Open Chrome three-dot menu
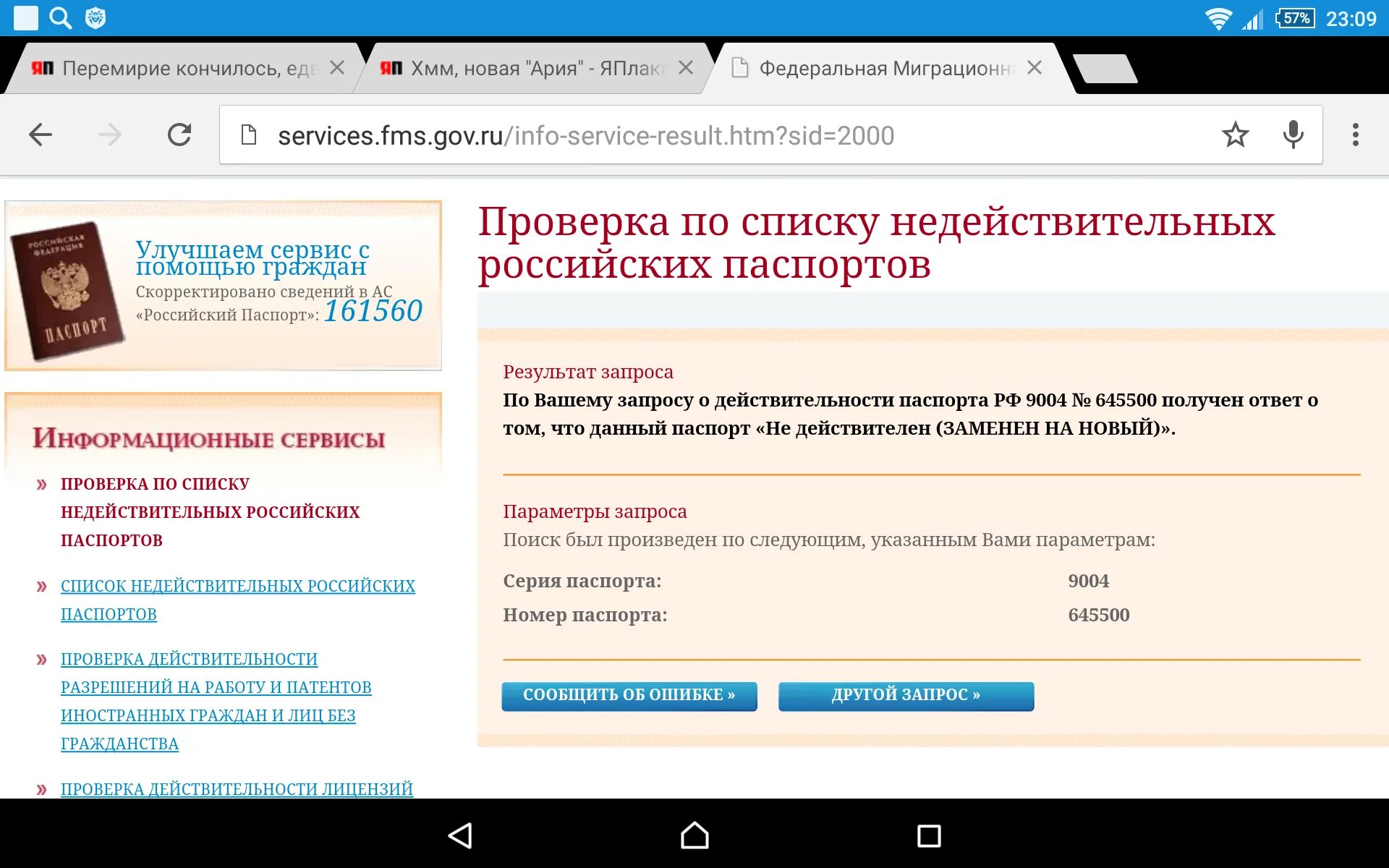 pos(1355,135)
